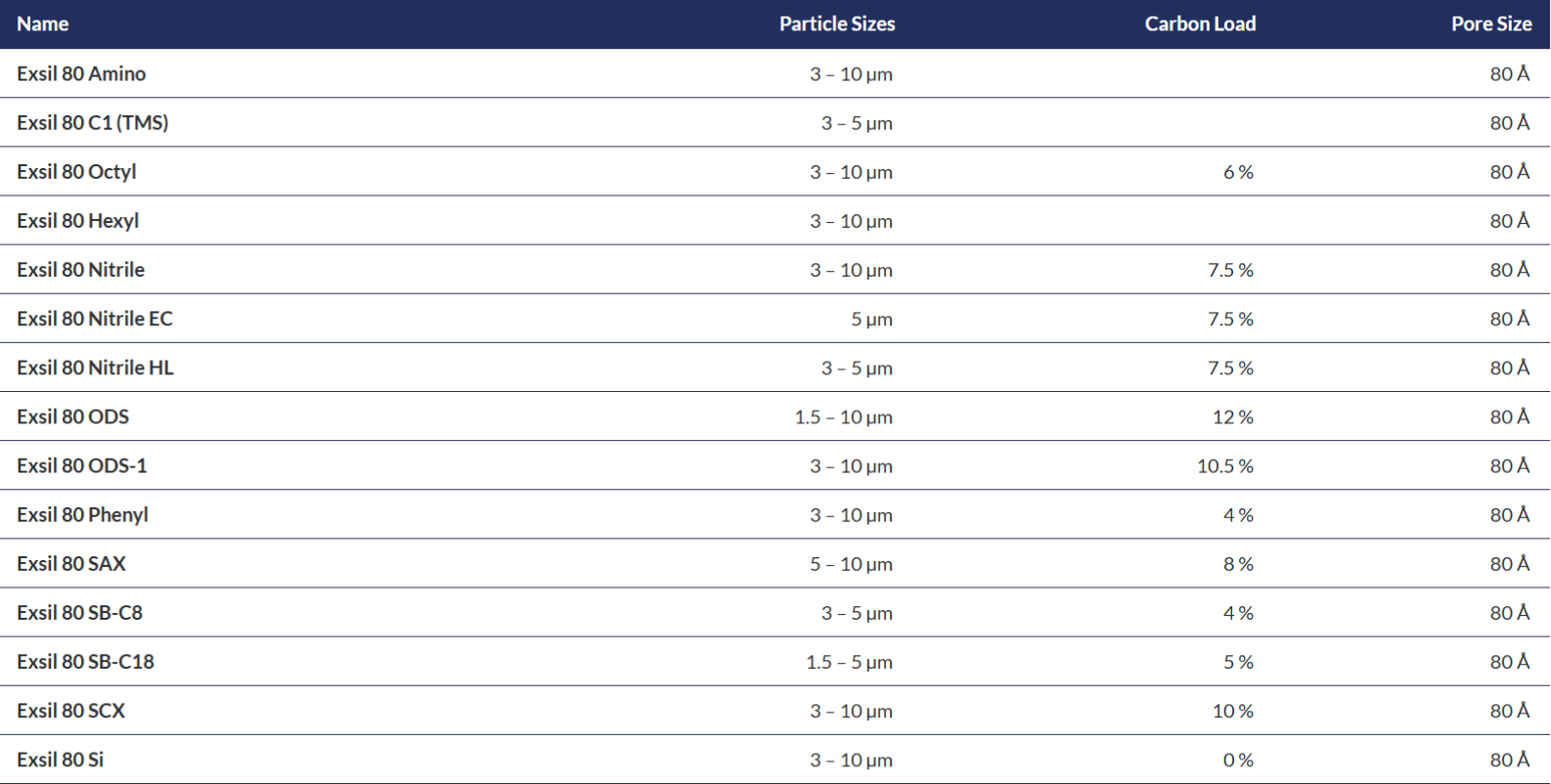Open the Exsil 80 SCX entry
The width and height of the screenshot is (1551, 784).
click(70, 710)
